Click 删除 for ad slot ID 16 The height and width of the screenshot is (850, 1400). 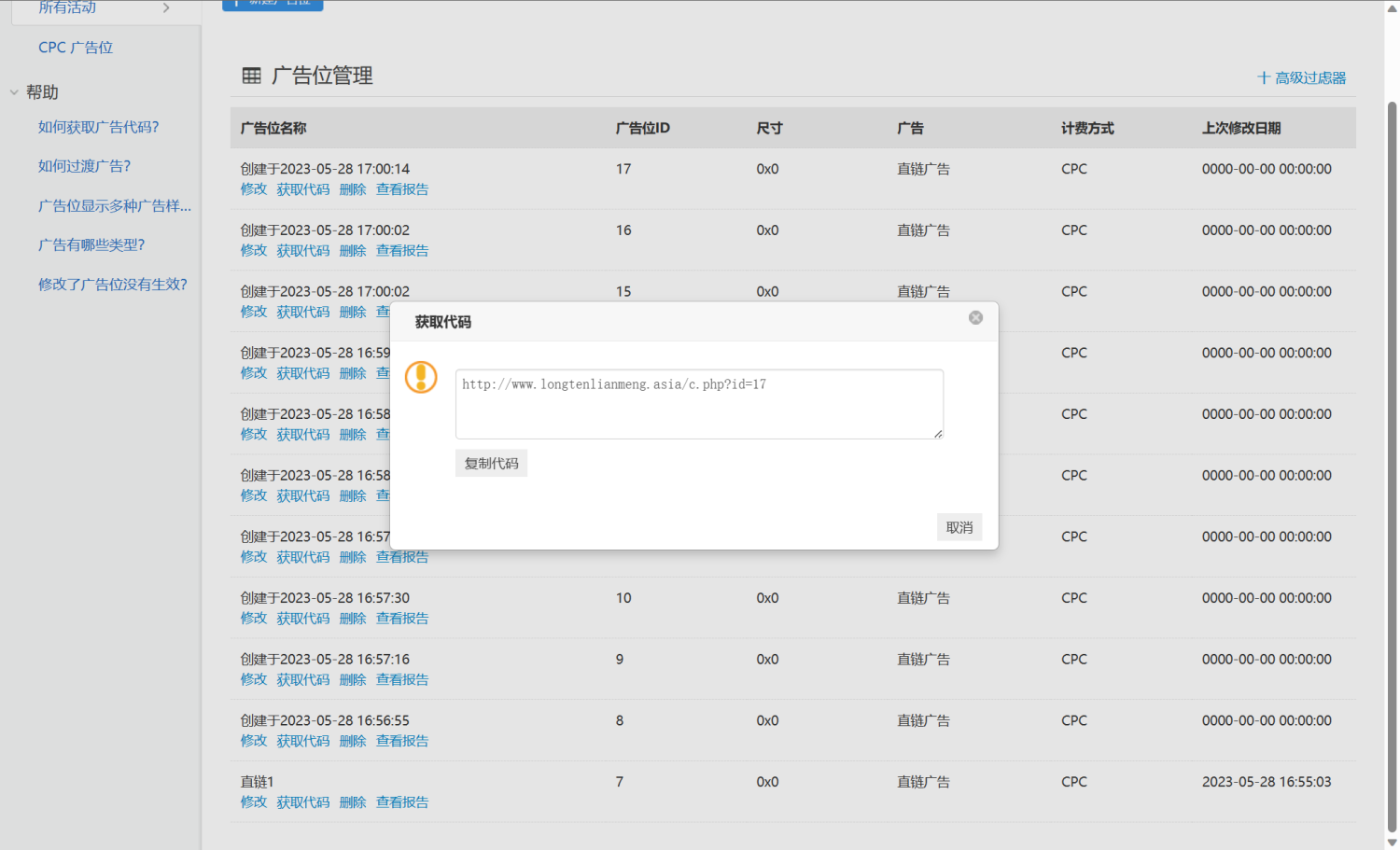353,251
